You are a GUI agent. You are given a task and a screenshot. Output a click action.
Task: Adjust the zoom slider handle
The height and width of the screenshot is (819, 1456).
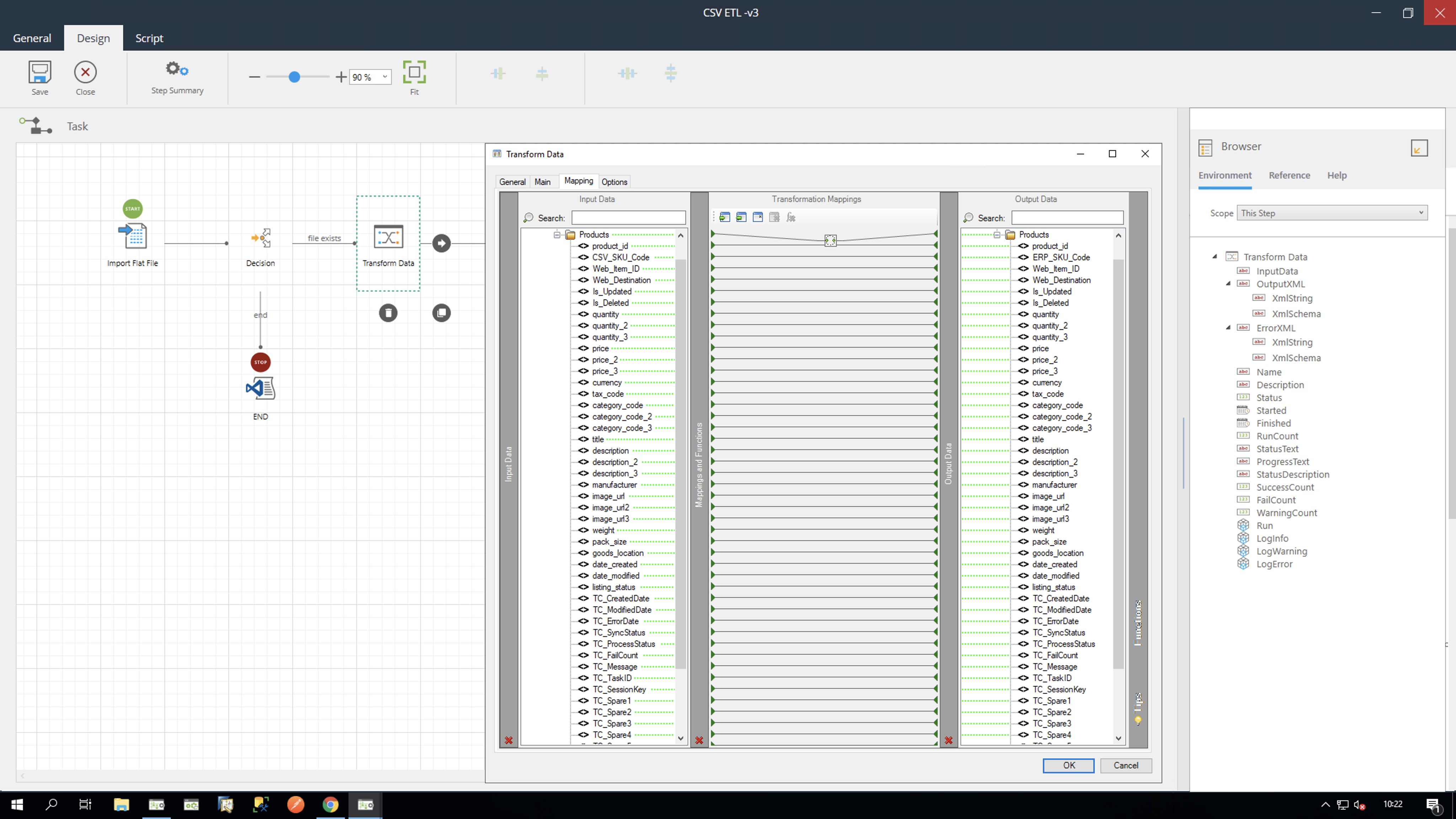[x=294, y=77]
